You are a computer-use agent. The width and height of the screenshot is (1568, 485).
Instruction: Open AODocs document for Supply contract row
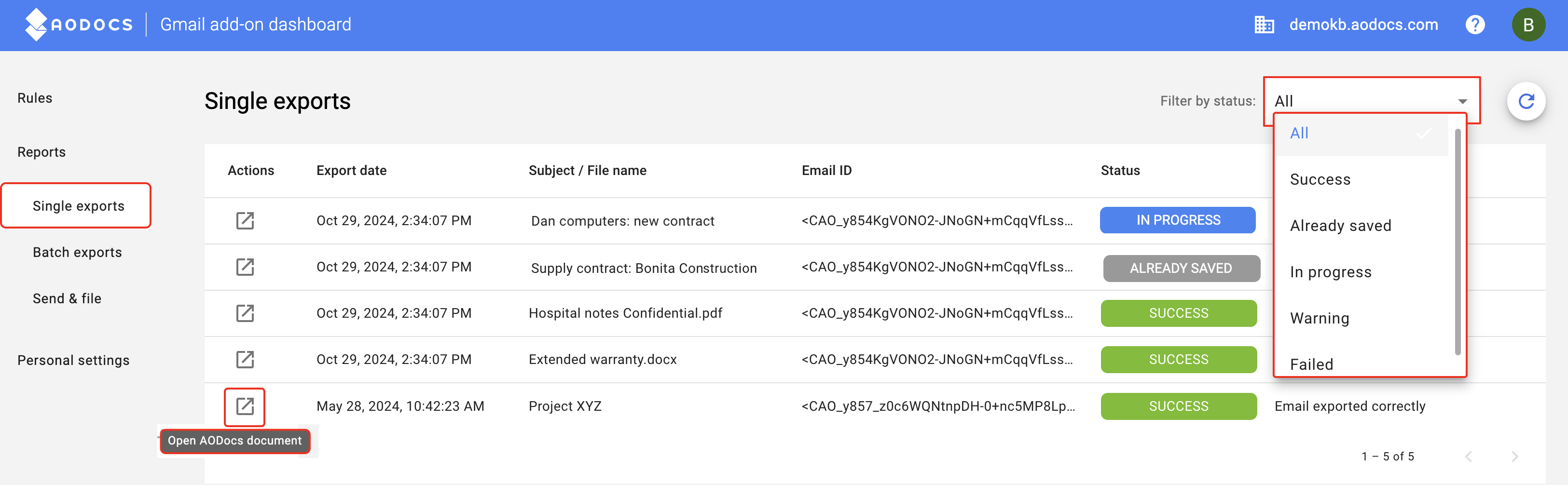(x=245, y=267)
